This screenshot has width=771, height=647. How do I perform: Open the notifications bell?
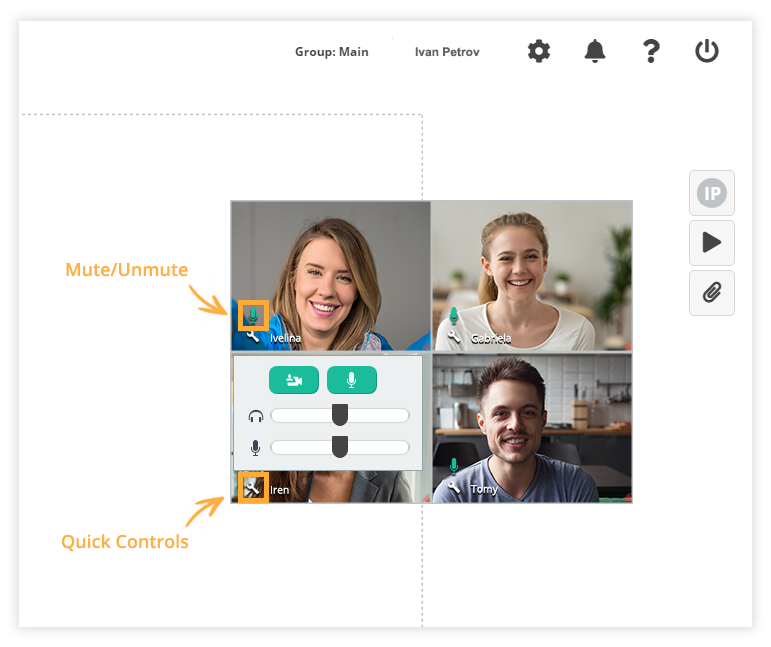(x=594, y=51)
